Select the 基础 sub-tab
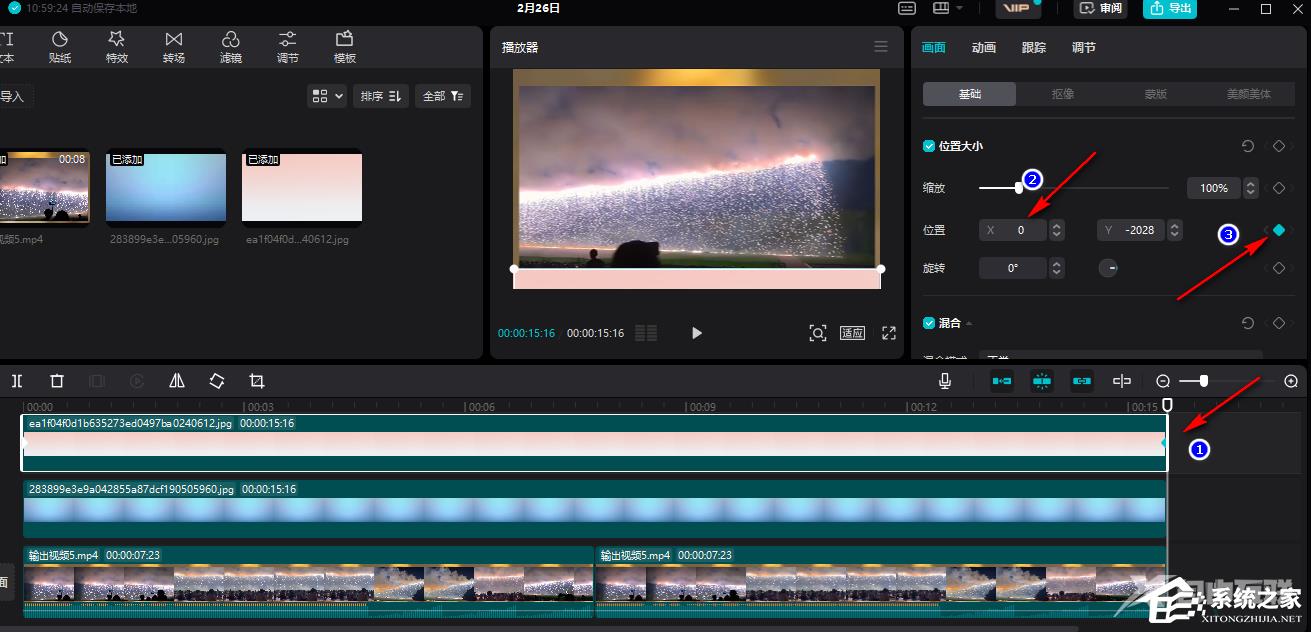 (970, 94)
